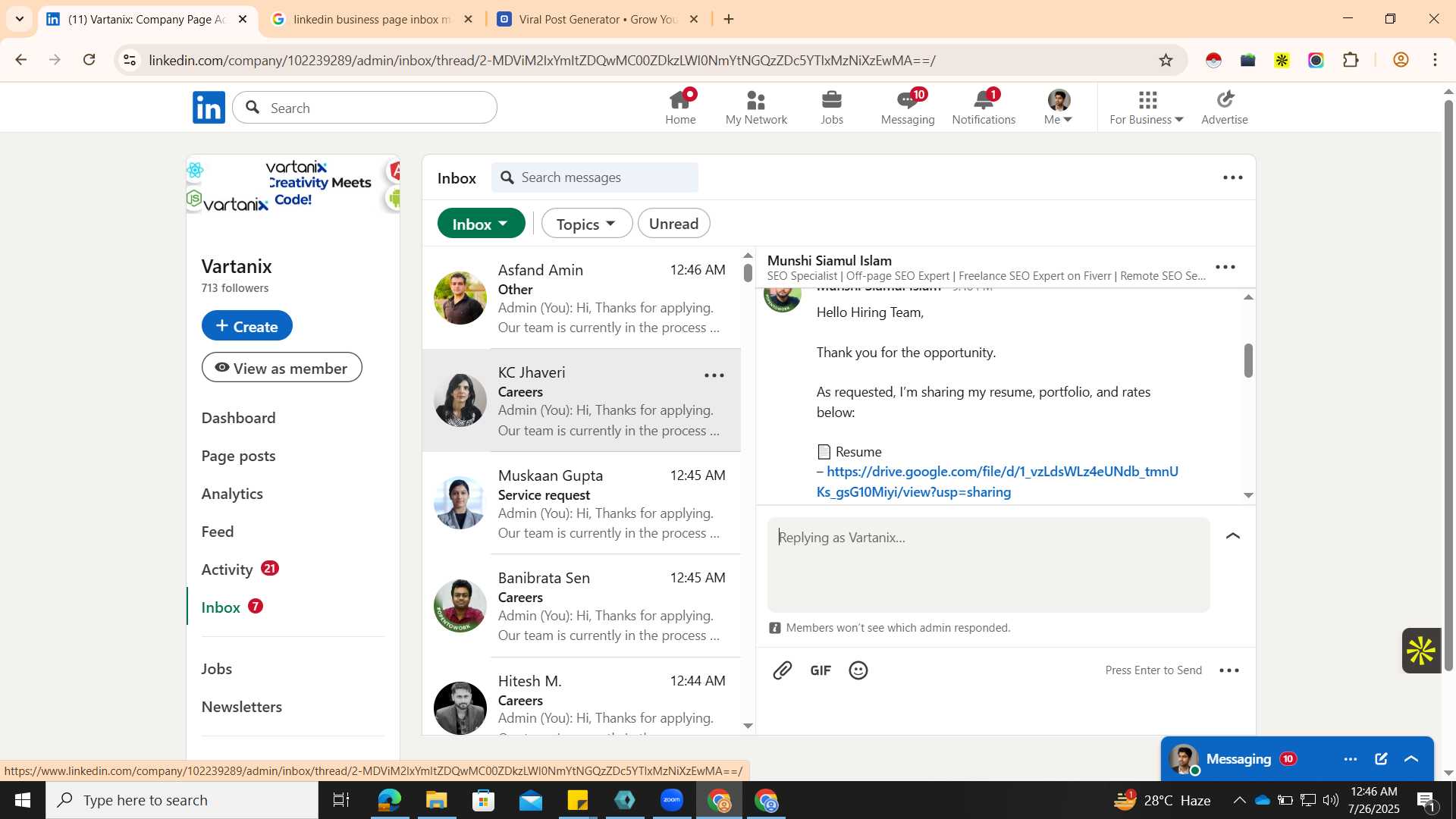Image resolution: width=1456 pixels, height=819 pixels.
Task: Click the page vertical scrollbar
Action: (1448, 385)
